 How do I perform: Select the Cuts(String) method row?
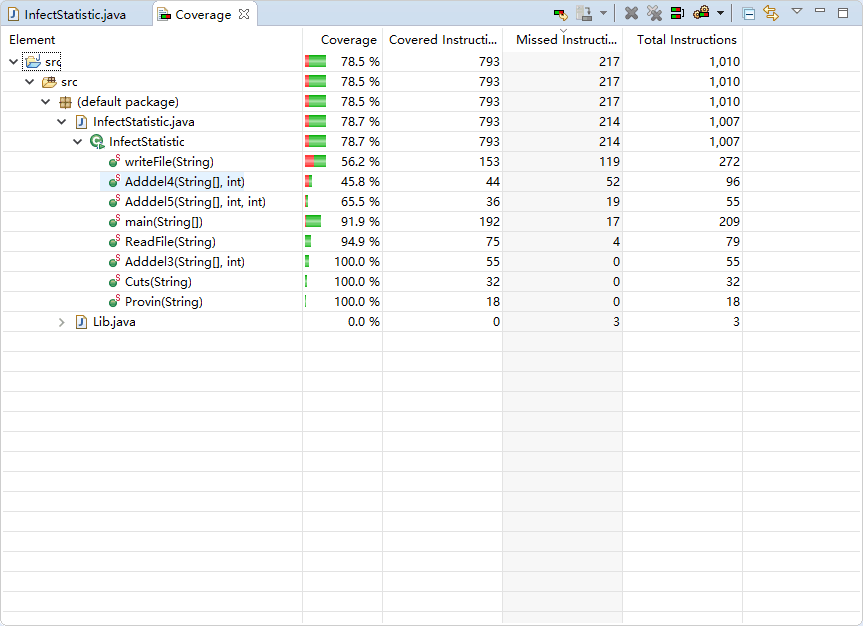[158, 282]
